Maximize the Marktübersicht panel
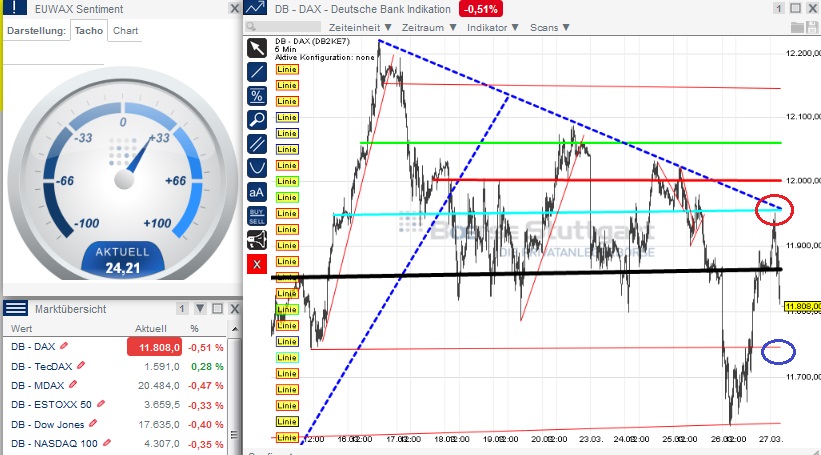The image size is (821, 455). pos(218,309)
